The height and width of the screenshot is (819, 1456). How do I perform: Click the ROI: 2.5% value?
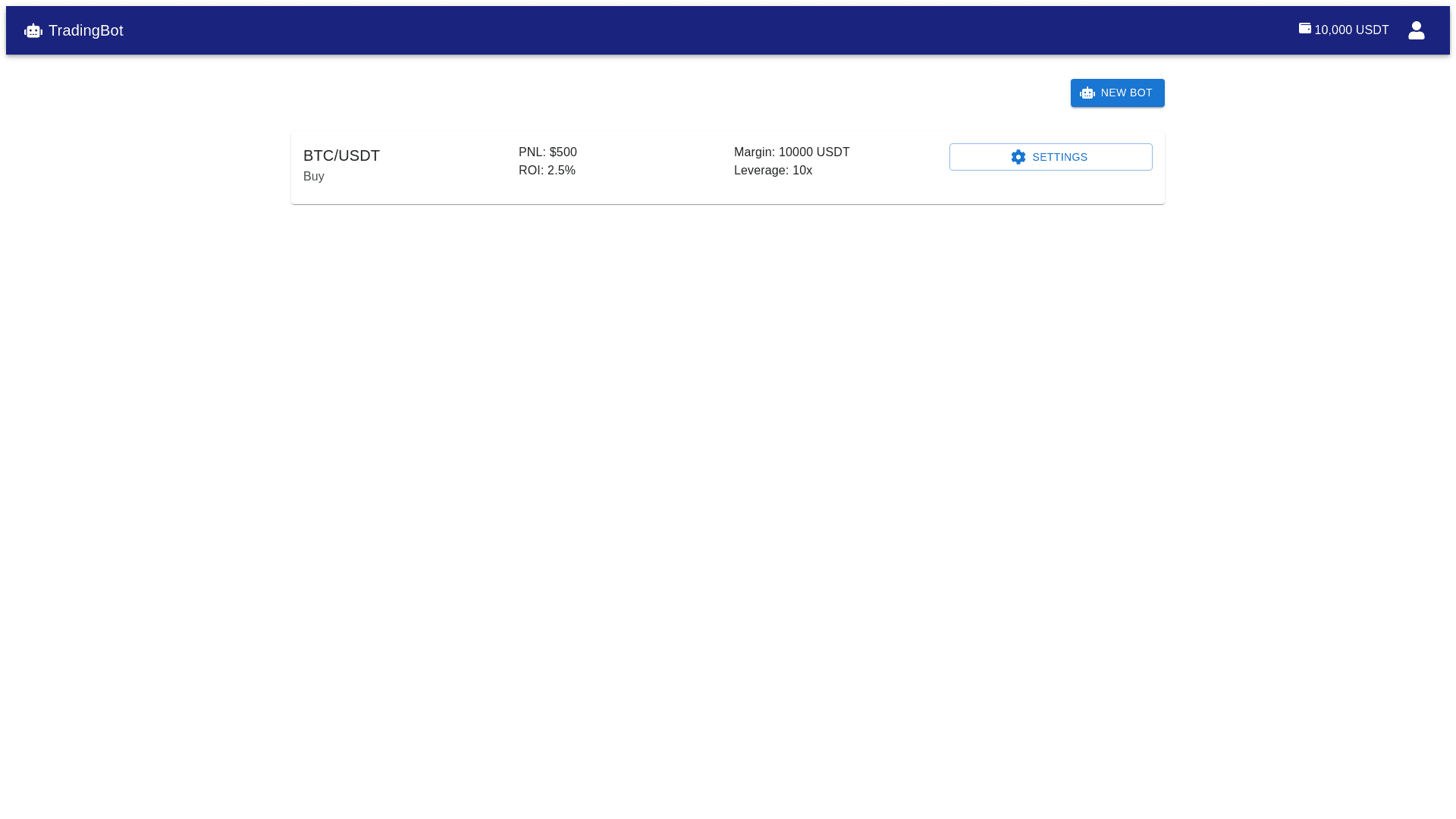pos(547,171)
